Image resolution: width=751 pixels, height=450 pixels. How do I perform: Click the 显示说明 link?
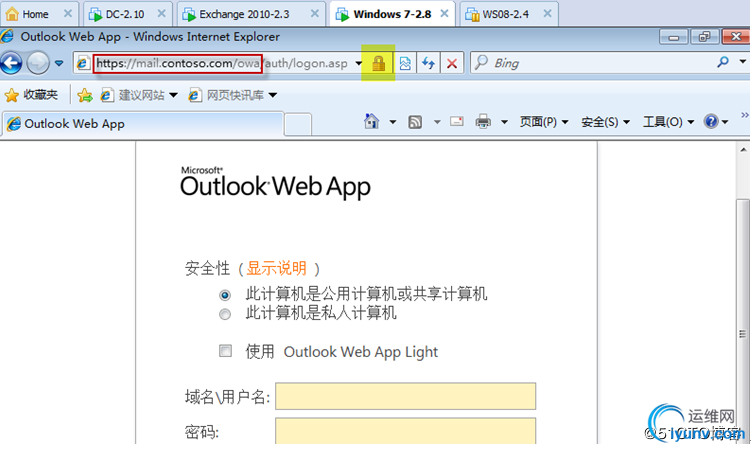pos(276,268)
